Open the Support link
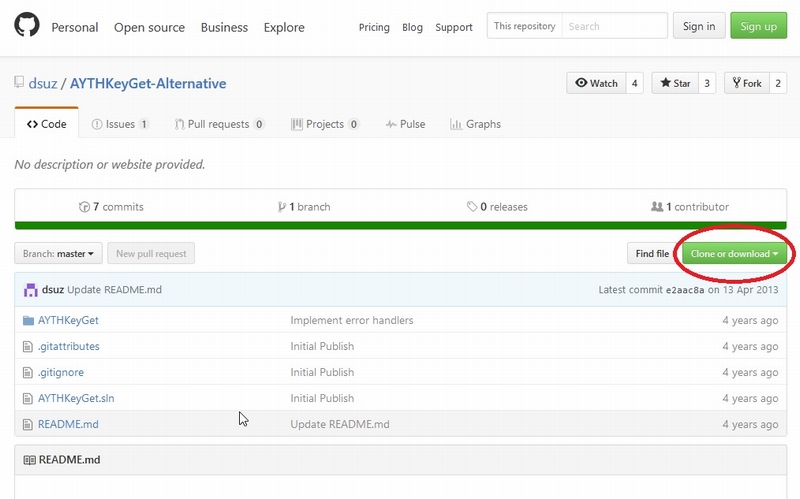 point(454,27)
